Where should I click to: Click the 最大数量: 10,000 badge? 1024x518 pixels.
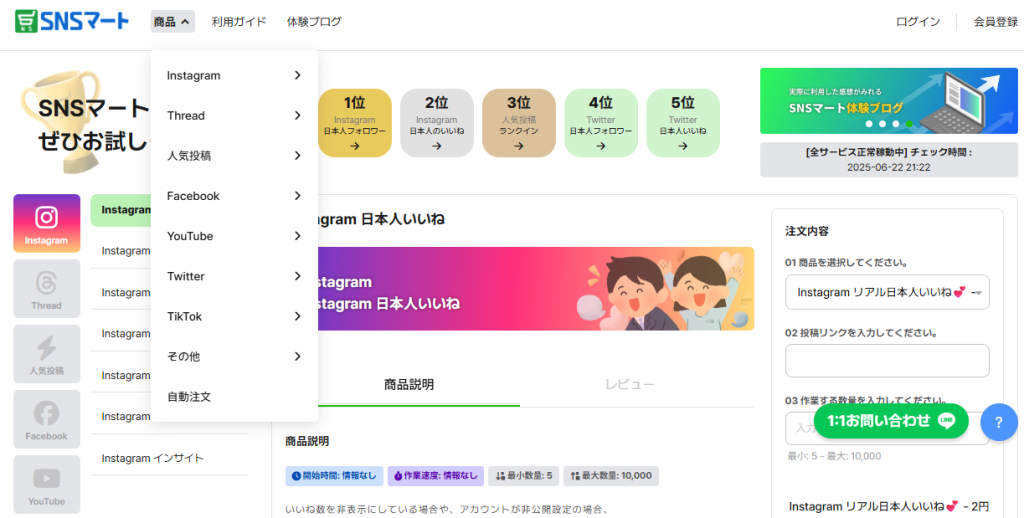pos(611,476)
